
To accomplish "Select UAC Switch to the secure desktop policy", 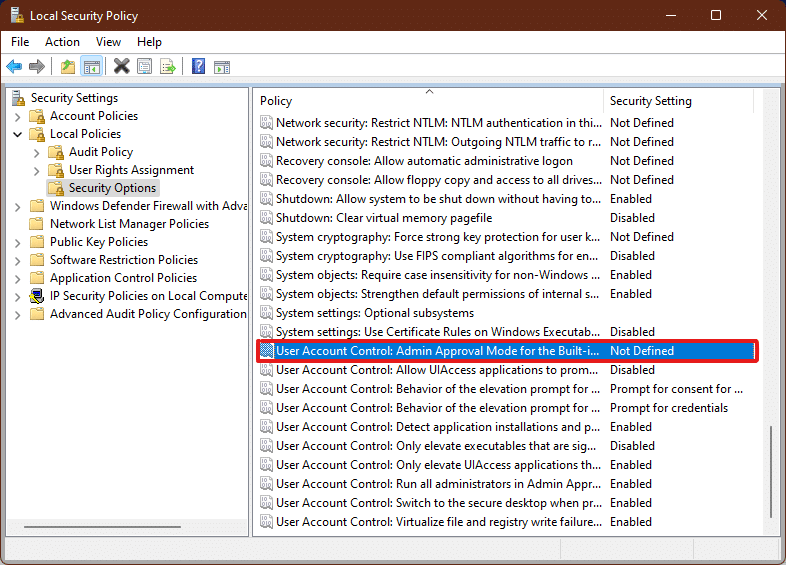I will (x=507, y=503).
